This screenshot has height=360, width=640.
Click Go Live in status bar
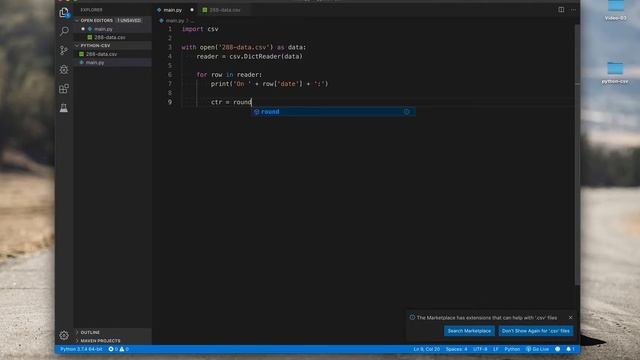pos(537,349)
